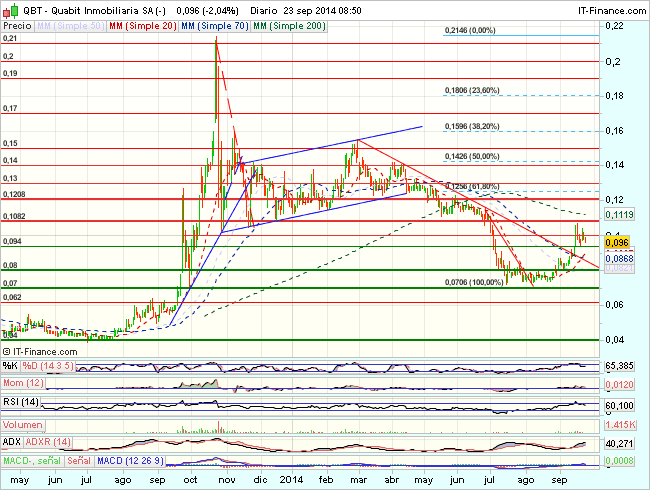Click the 0,1596 (38,20%) Fibonacci label
650x490 pixels.
point(472,126)
